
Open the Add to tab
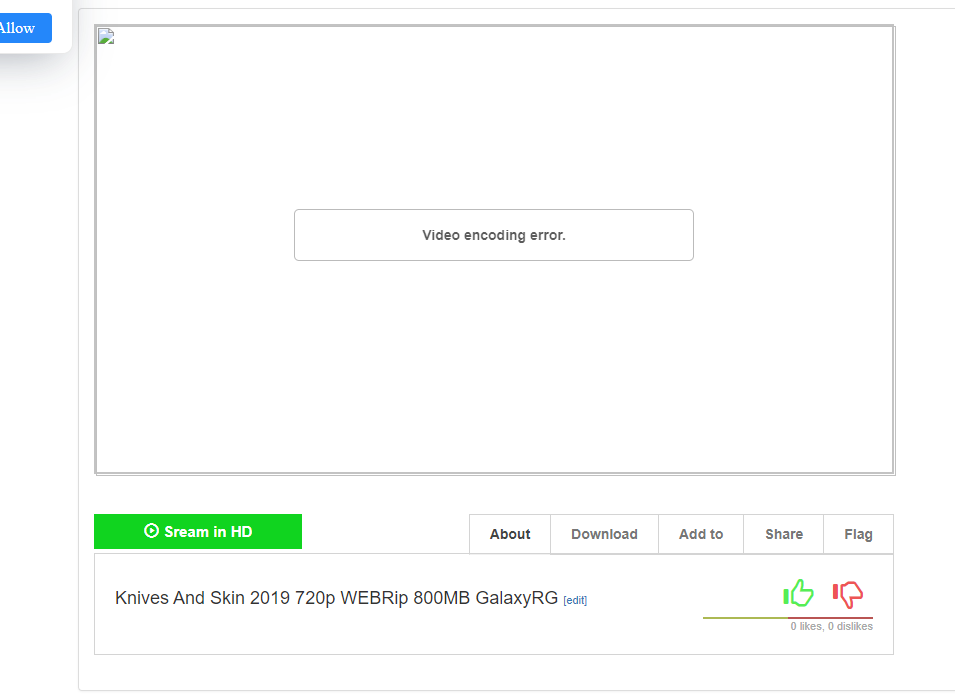[x=701, y=534]
